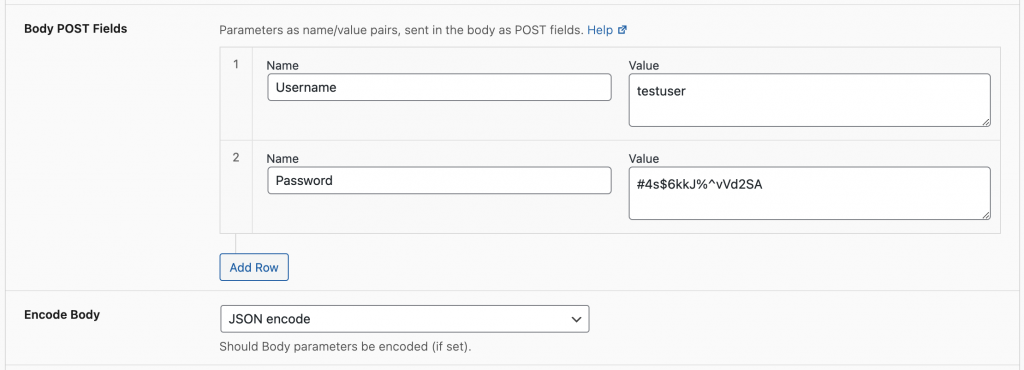Click the Body POST Fields heading
Screen dimensions: 1024x370
click(x=76, y=29)
